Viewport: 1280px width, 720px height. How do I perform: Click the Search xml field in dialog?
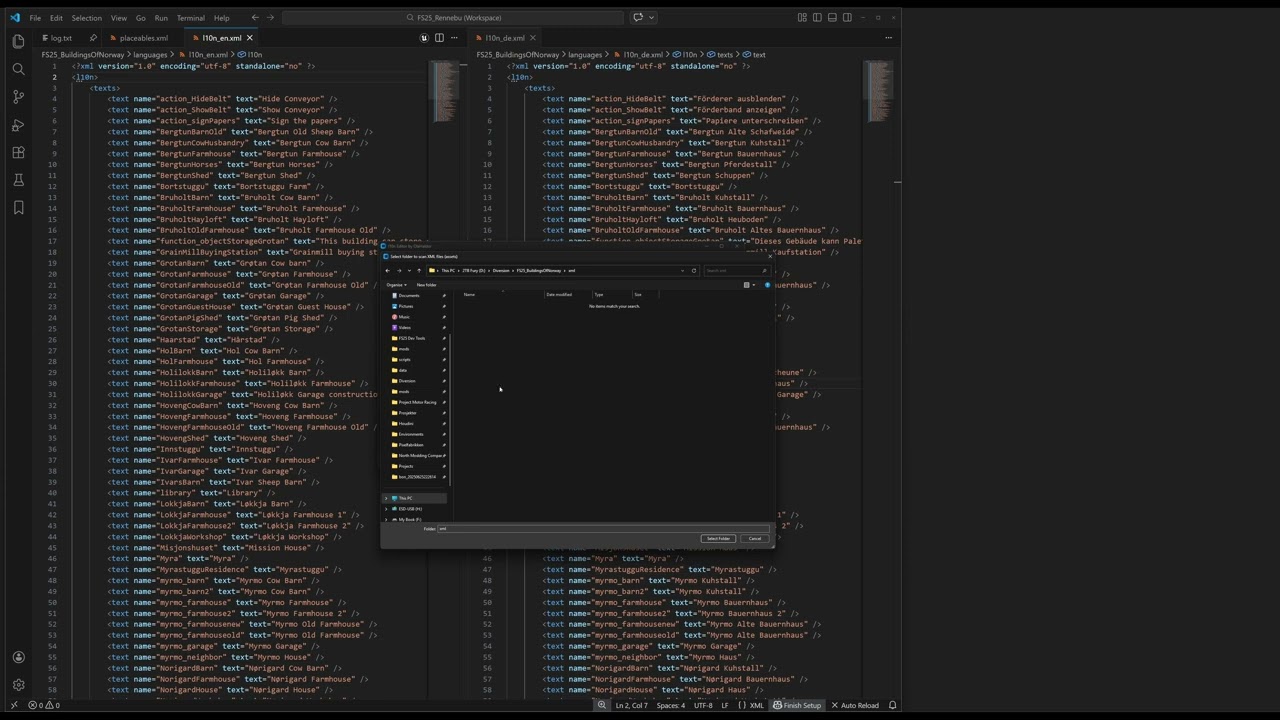(736, 270)
